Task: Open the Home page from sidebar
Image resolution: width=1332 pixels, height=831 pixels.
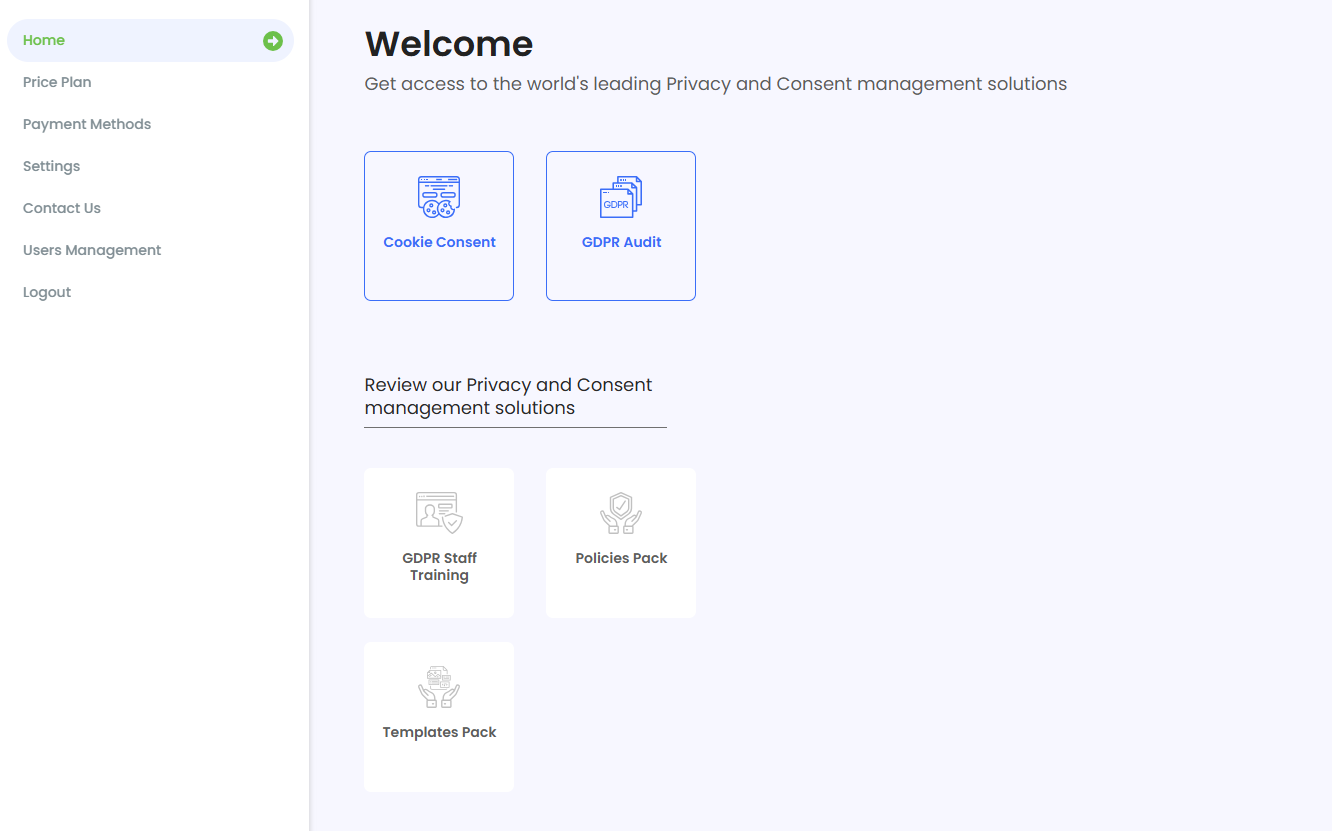Action: click(x=44, y=41)
